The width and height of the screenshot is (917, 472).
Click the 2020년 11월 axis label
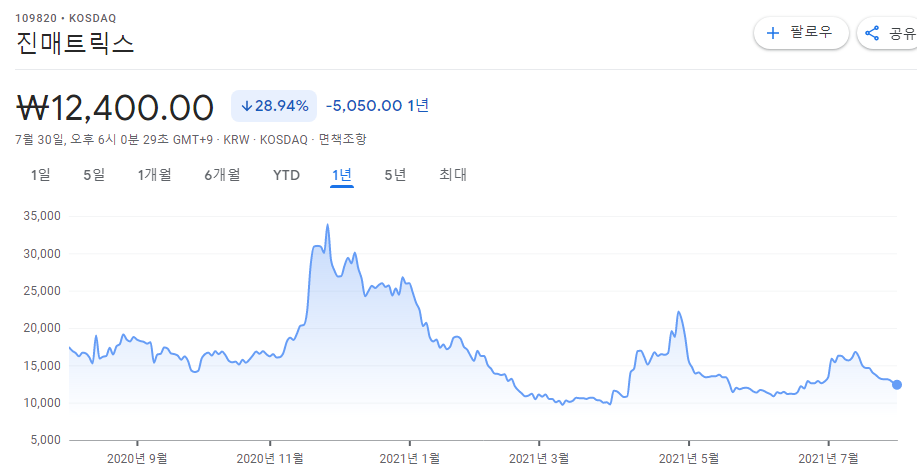coord(270,459)
